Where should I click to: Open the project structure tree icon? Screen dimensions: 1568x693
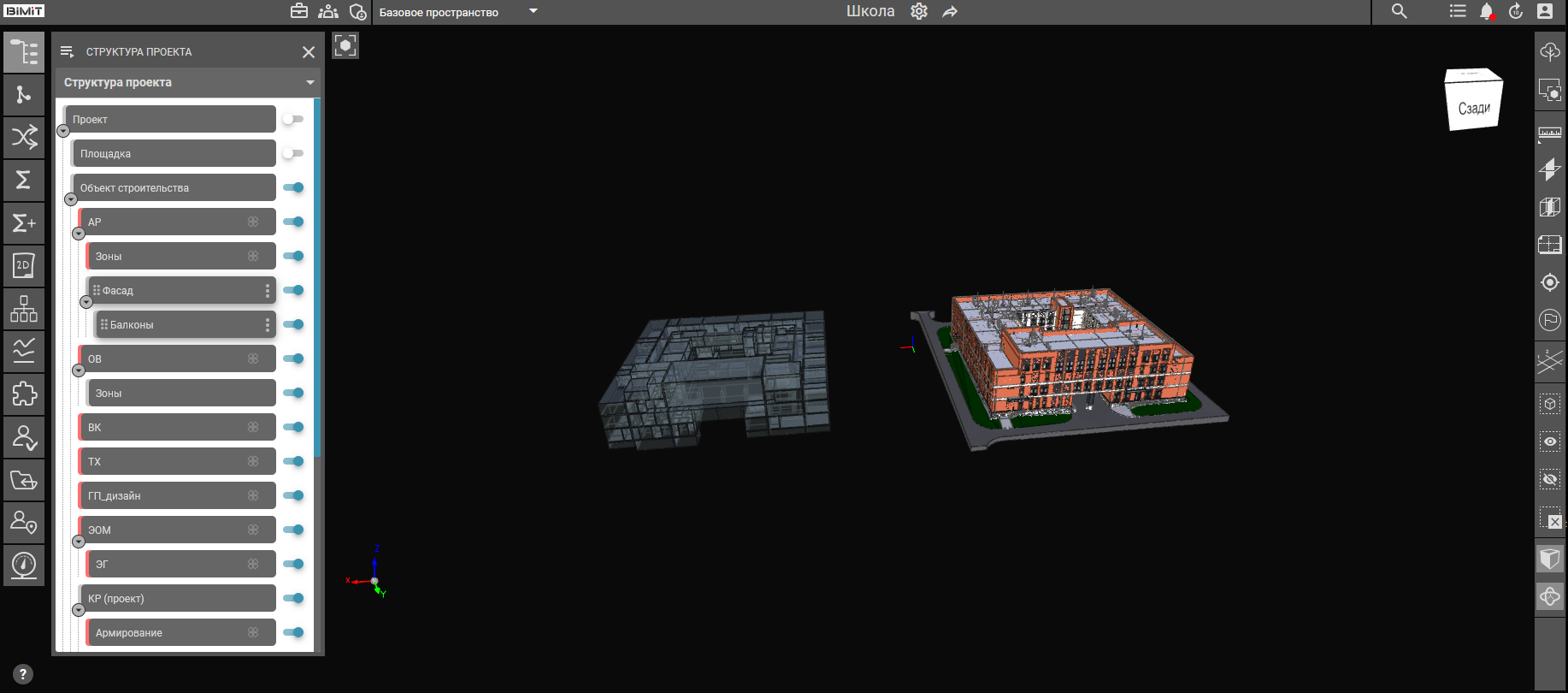[24, 52]
